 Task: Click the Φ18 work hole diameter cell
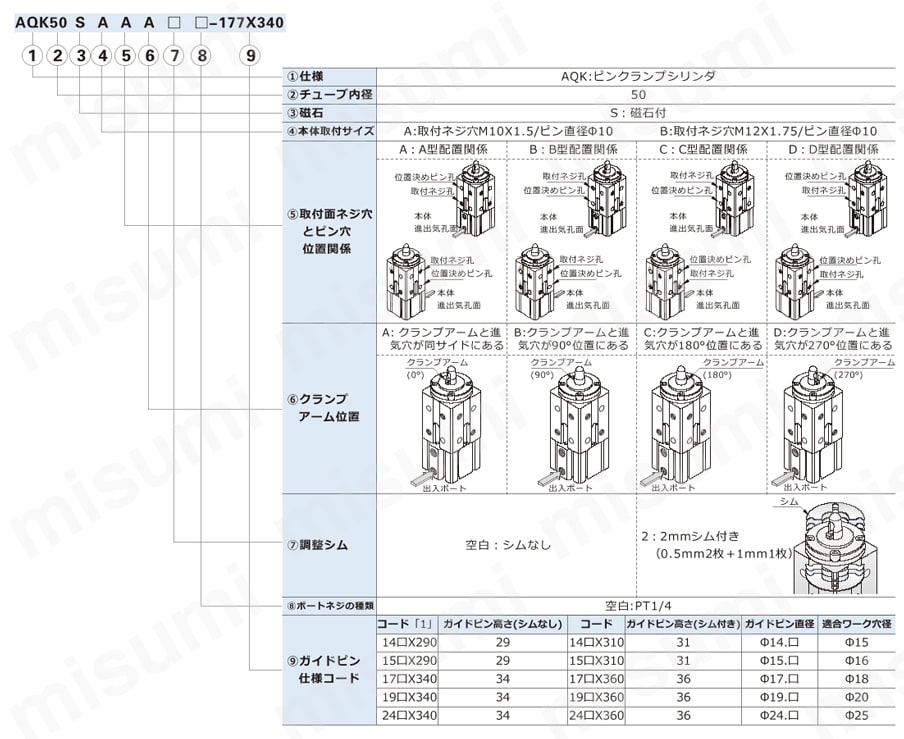[x=856, y=678]
